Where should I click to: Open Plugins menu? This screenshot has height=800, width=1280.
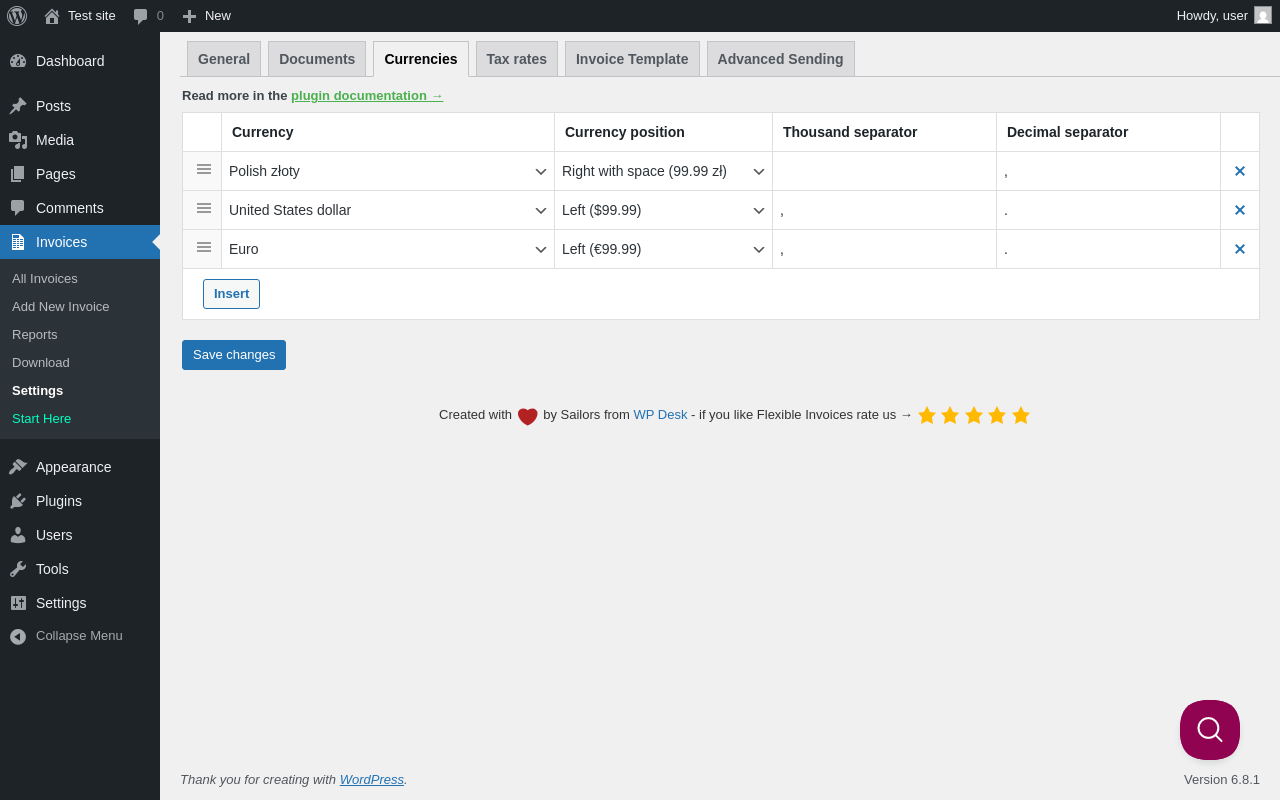(x=80, y=501)
